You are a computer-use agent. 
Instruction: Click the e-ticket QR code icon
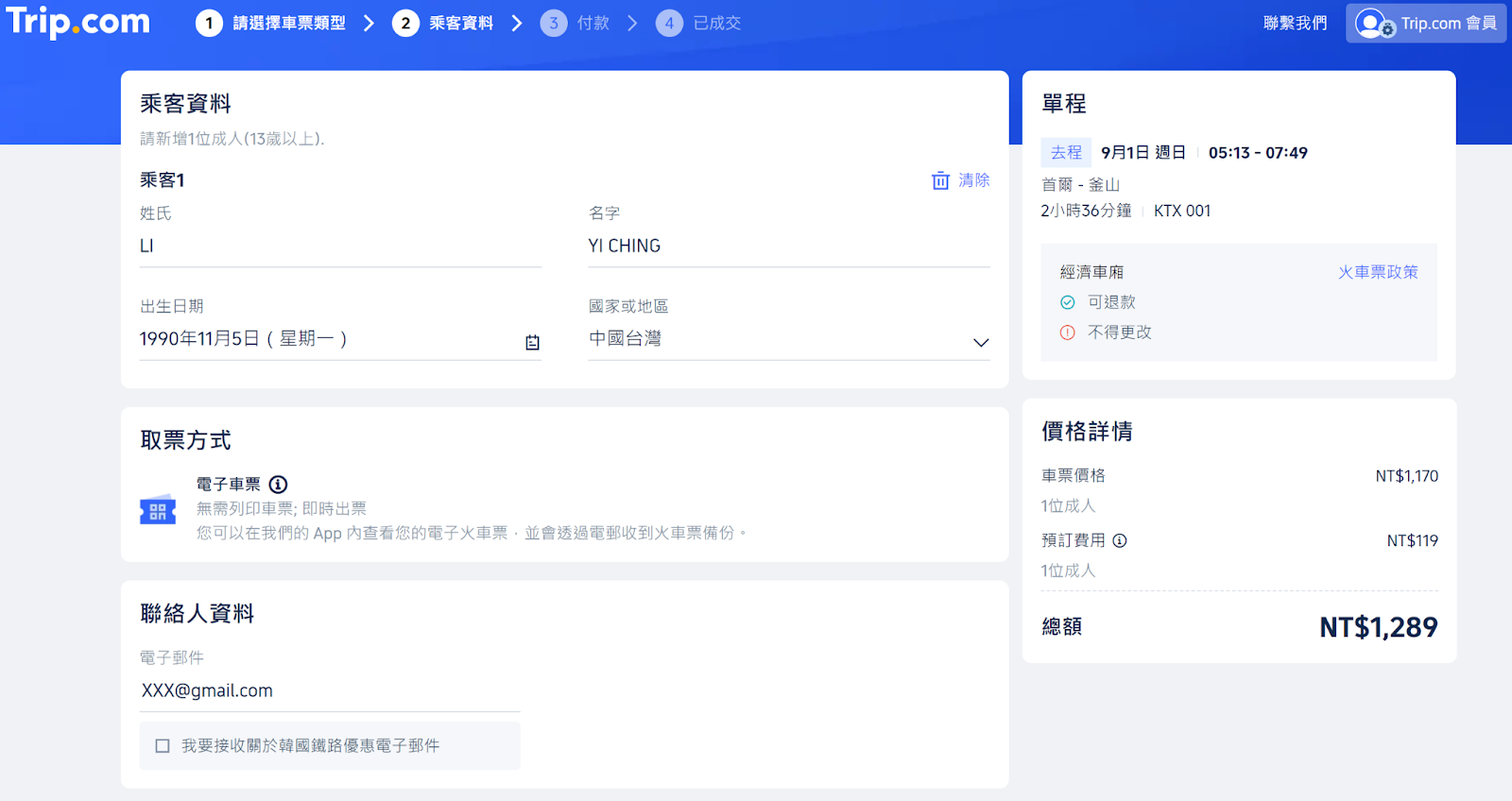(158, 511)
